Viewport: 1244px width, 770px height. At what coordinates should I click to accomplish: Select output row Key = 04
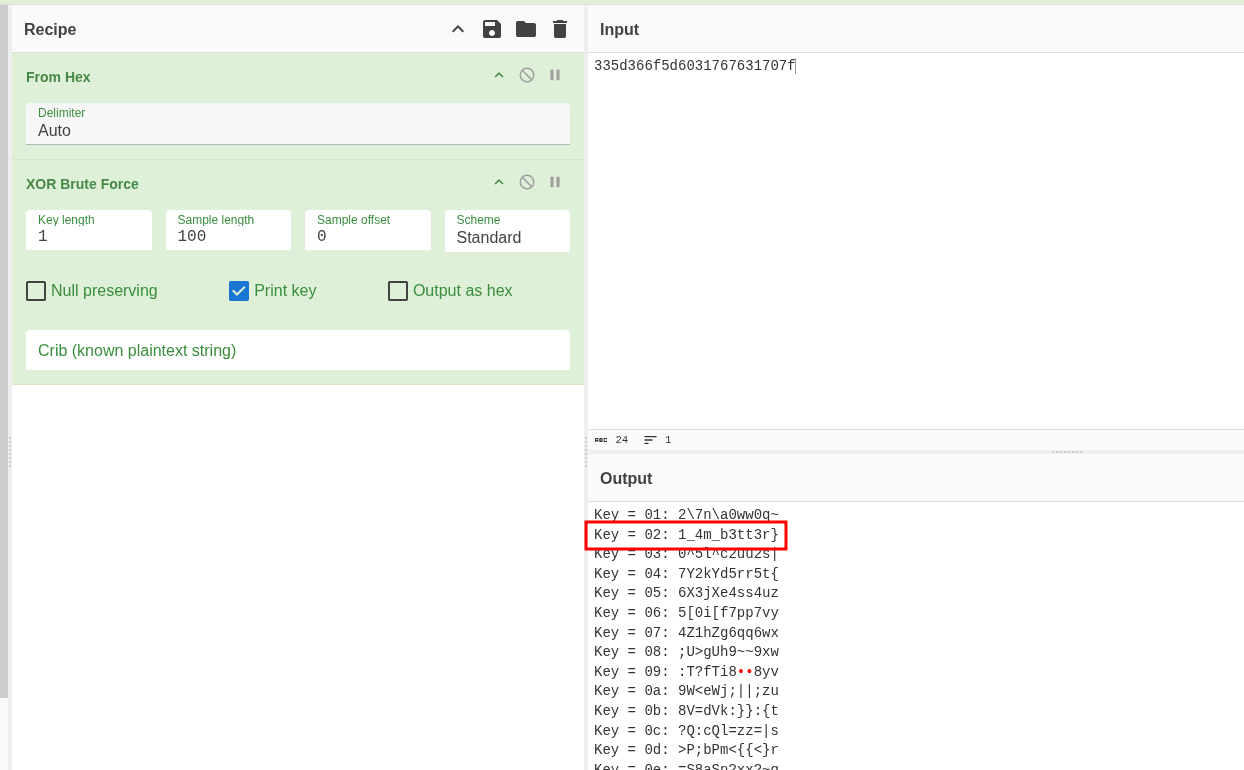click(686, 574)
